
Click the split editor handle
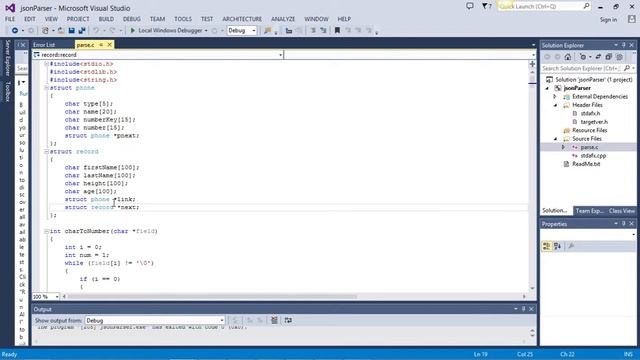(x=532, y=64)
